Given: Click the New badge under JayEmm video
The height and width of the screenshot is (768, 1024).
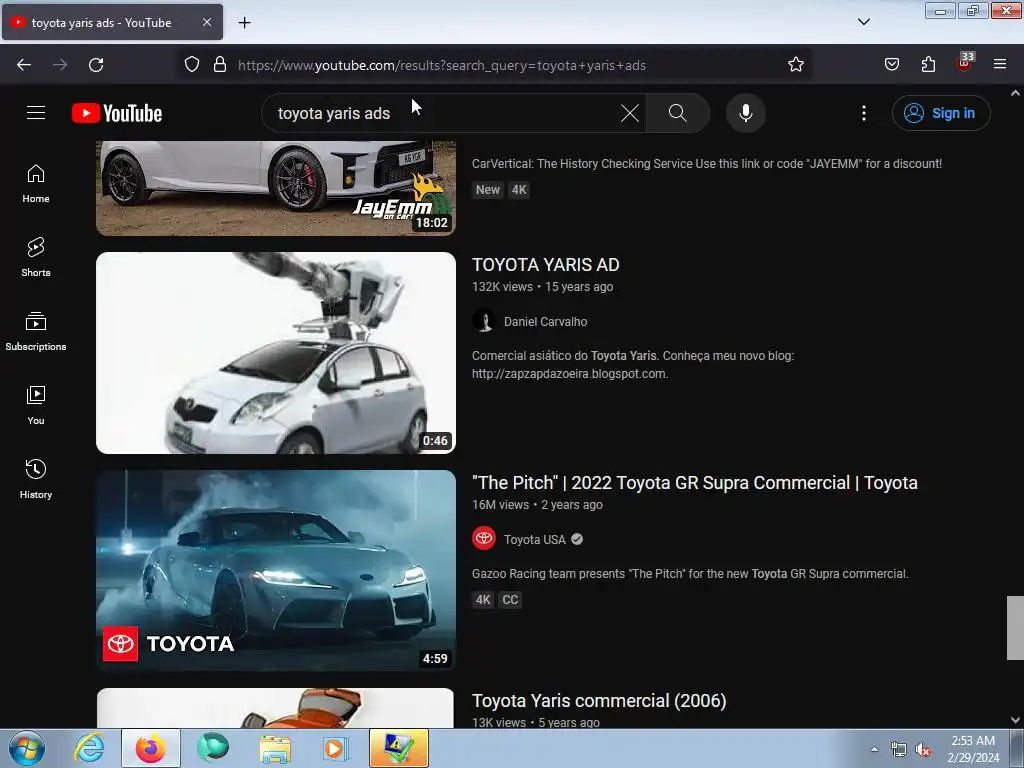Looking at the screenshot, I should coord(488,190).
